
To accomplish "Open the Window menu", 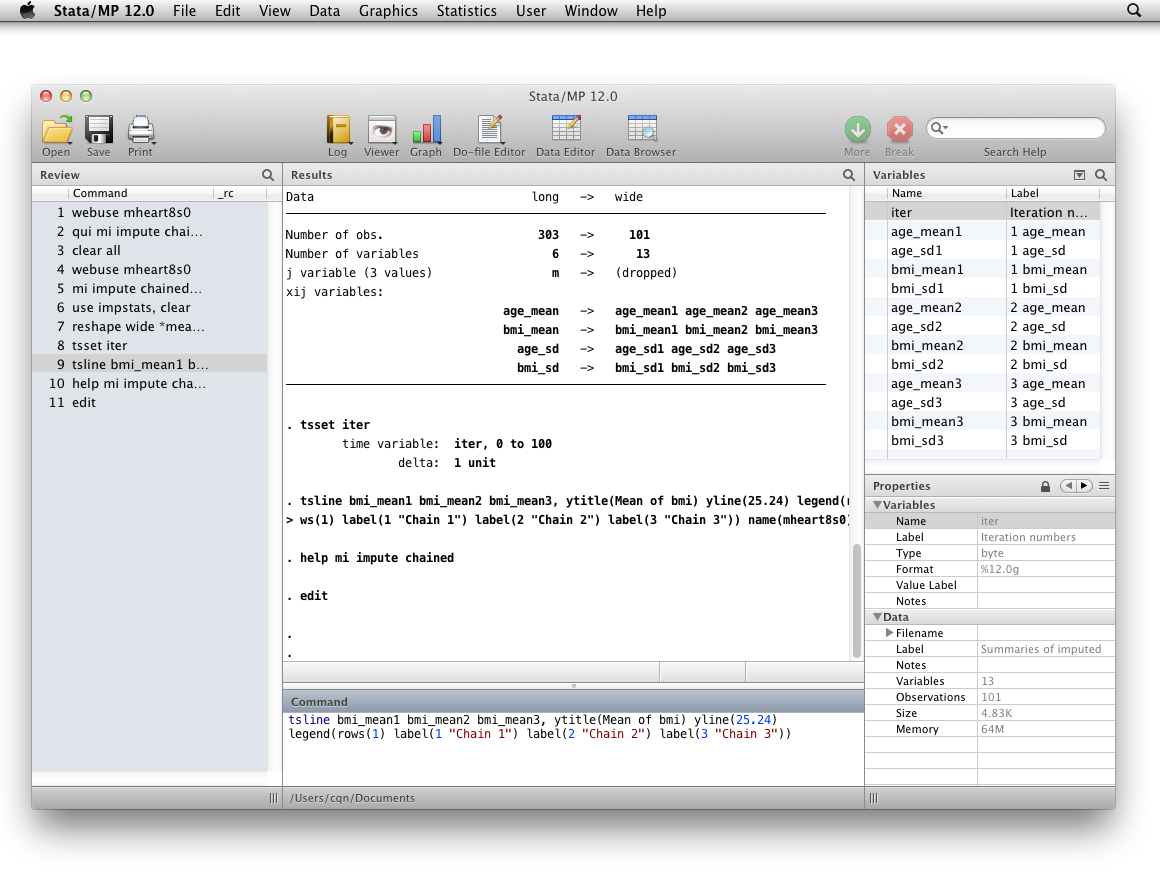I will 591,11.
